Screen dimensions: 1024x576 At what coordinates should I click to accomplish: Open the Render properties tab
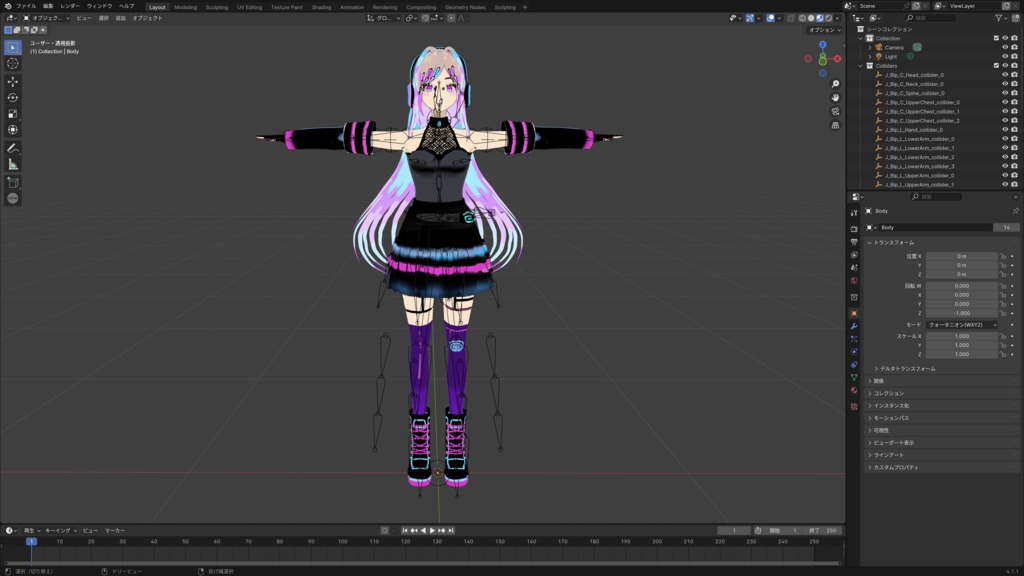pyautogui.click(x=854, y=229)
